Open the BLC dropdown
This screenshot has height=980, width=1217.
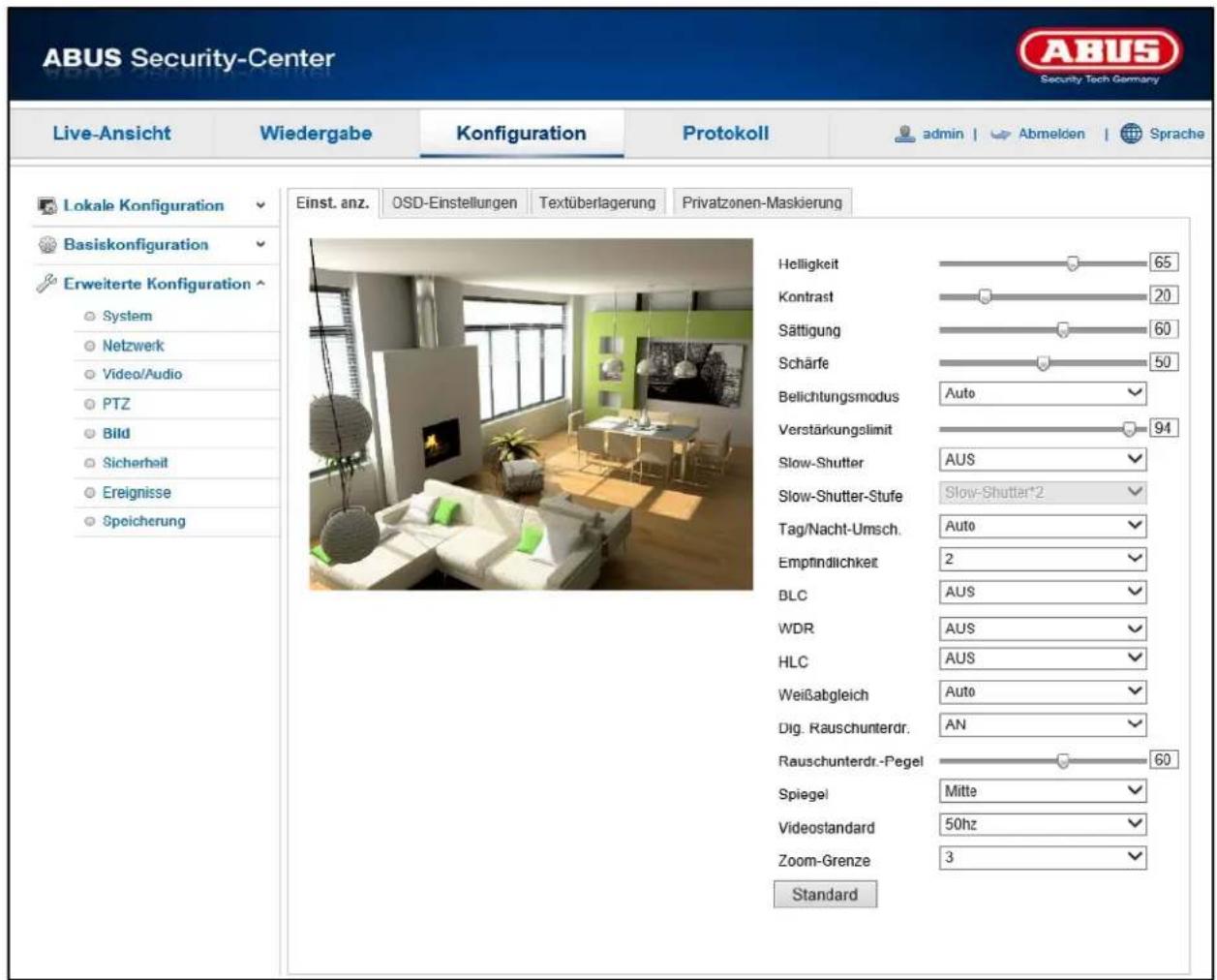click(1043, 592)
